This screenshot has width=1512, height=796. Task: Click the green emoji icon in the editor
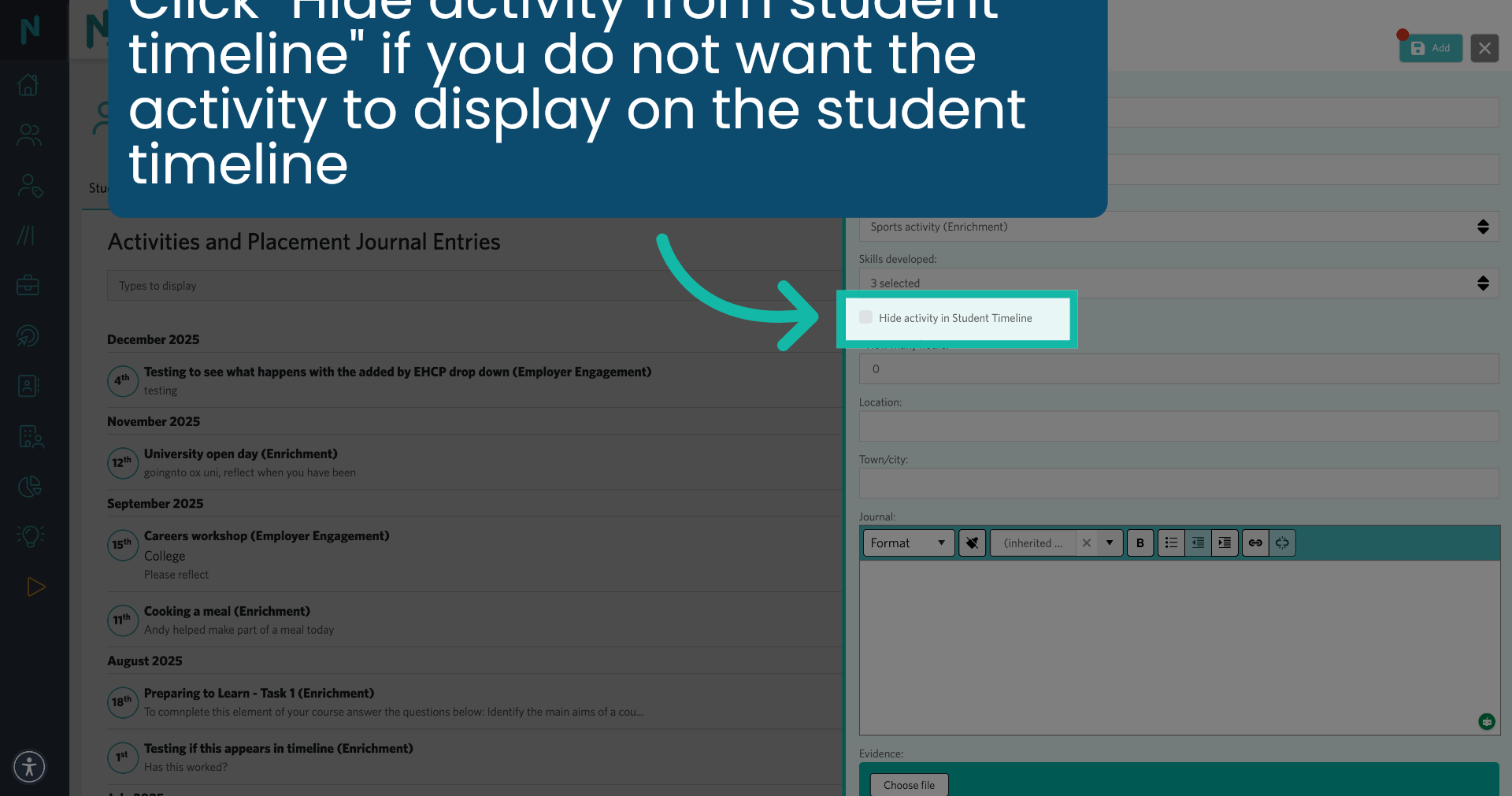(1486, 721)
